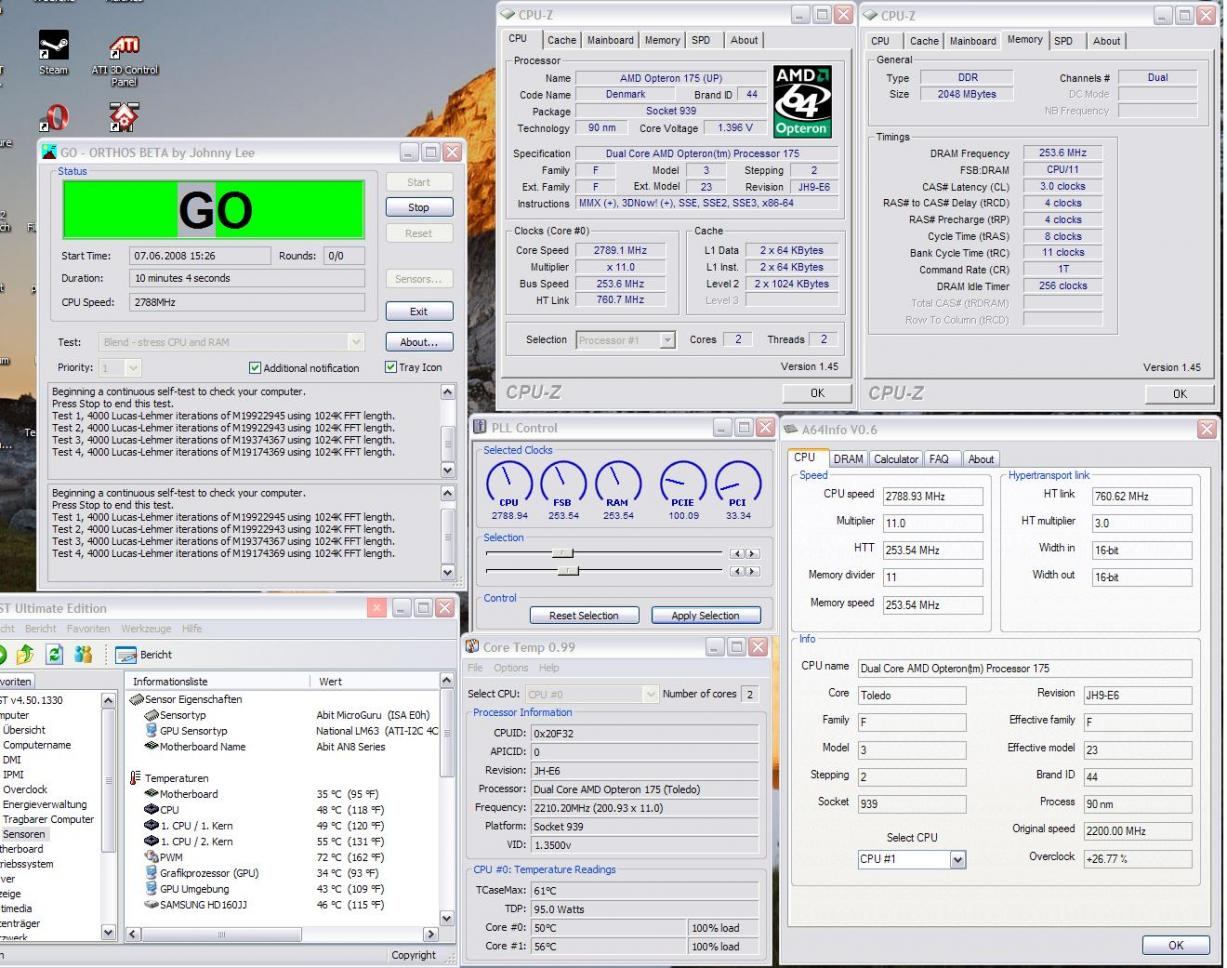The width and height of the screenshot is (1227, 968).
Task: Select Übersicht in Everest tree
Action: 24,730
